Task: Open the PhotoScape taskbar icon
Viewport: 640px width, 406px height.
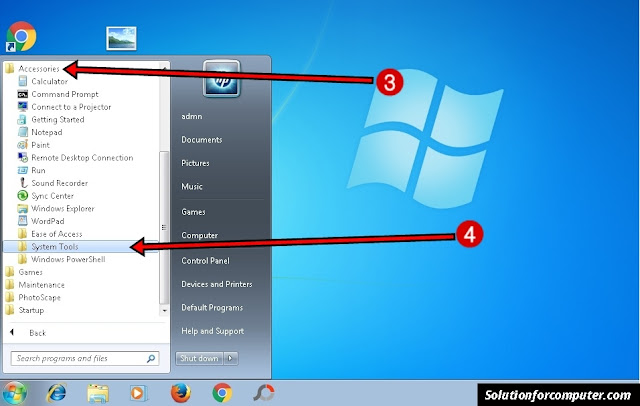Action: click(264, 393)
